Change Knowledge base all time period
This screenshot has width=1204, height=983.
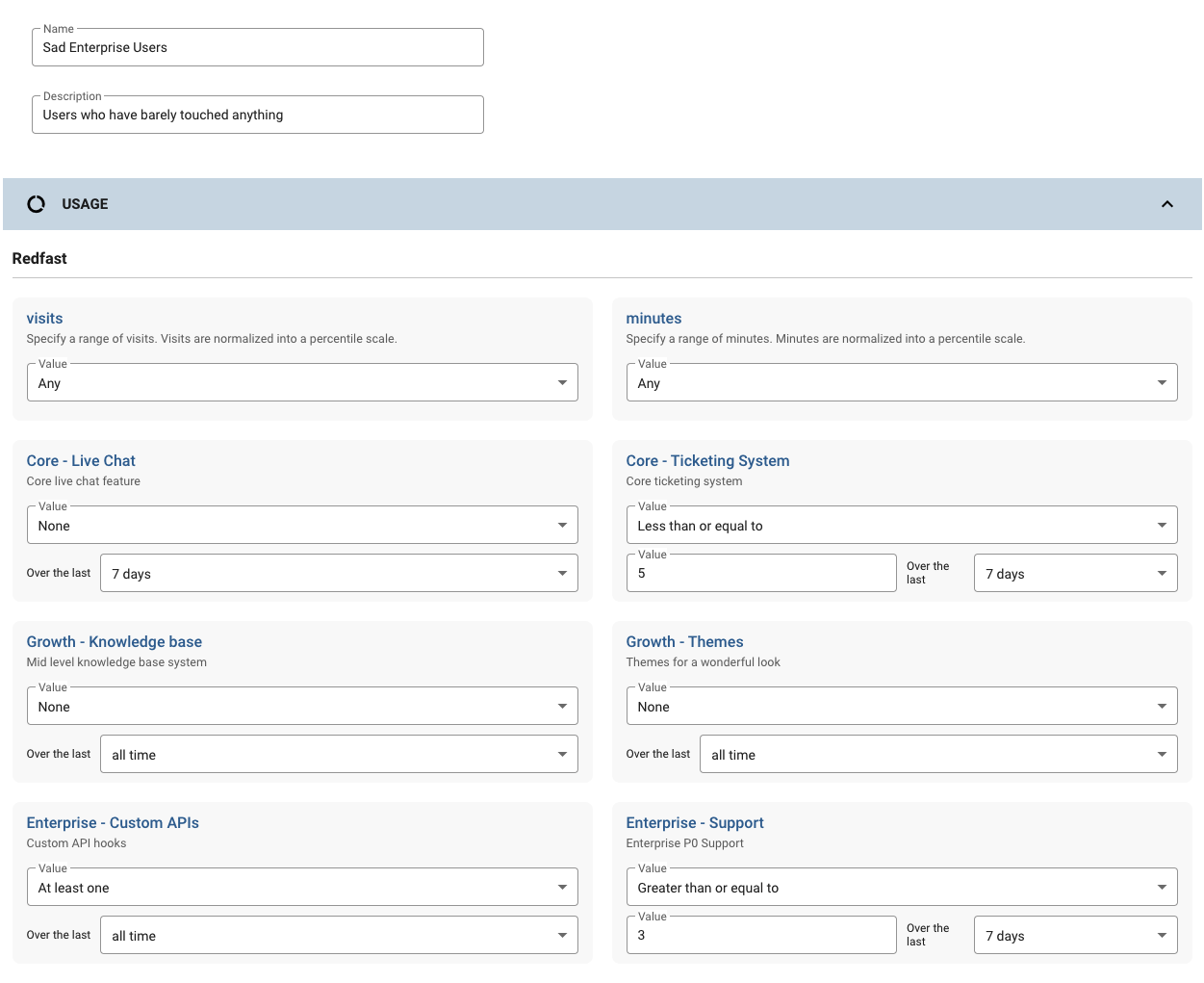339,754
